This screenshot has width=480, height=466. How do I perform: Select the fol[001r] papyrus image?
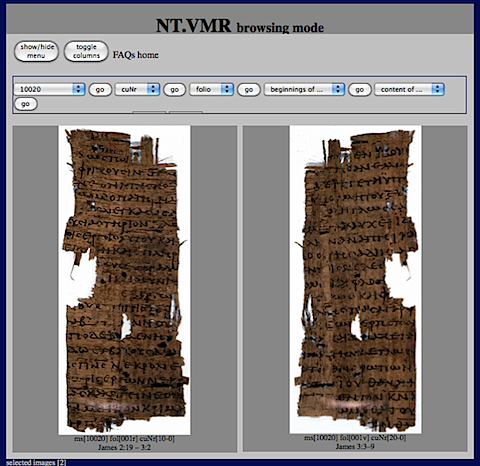(x=124, y=280)
